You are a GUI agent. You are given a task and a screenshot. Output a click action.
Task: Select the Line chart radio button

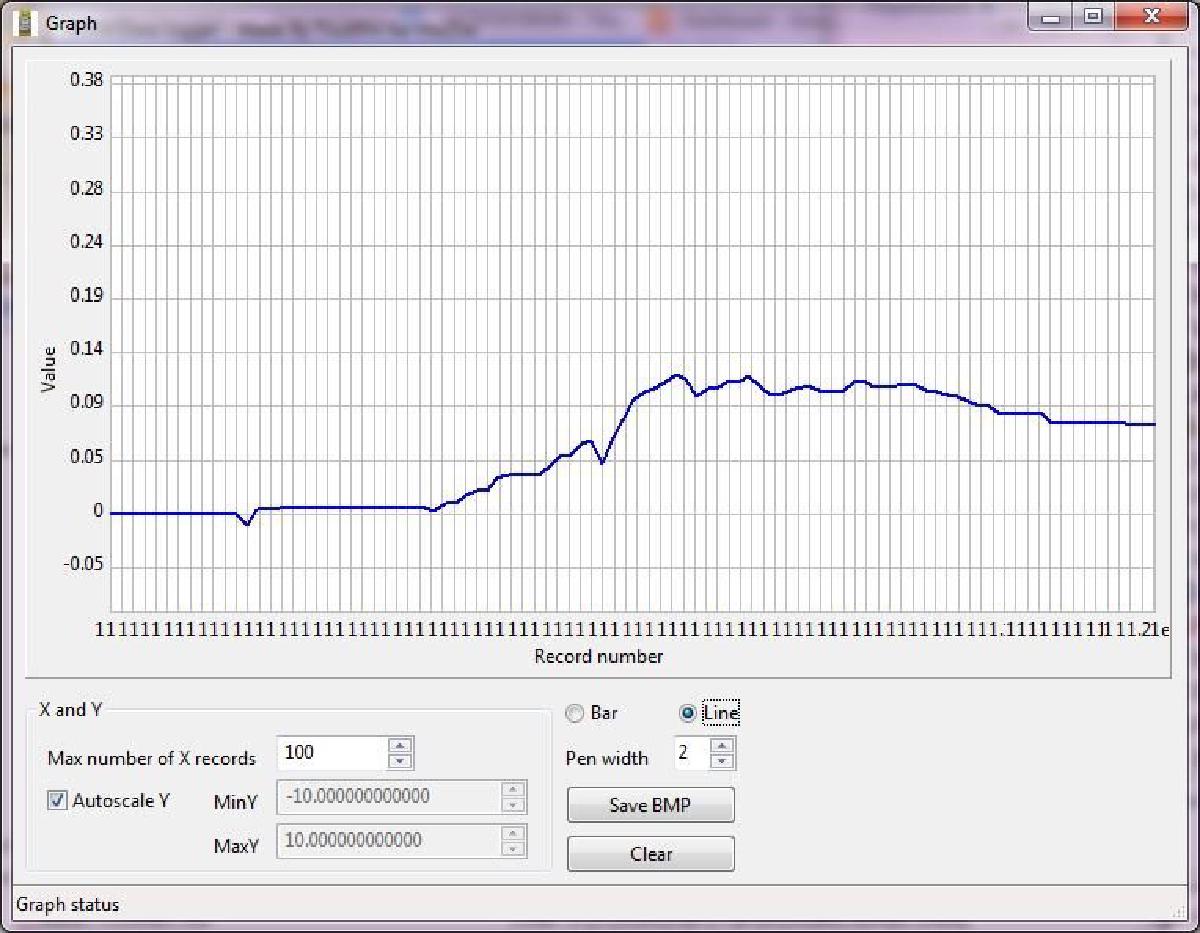pos(687,713)
